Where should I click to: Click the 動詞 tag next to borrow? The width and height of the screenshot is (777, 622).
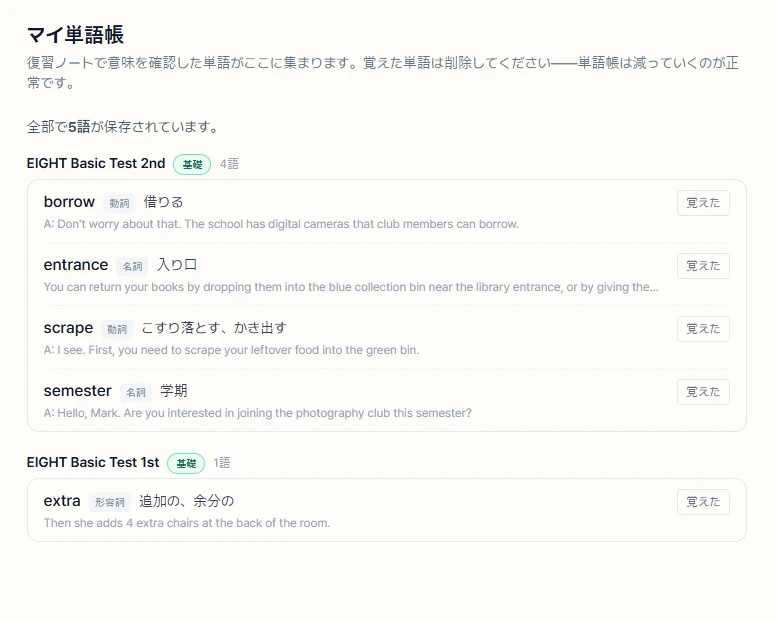coord(119,203)
